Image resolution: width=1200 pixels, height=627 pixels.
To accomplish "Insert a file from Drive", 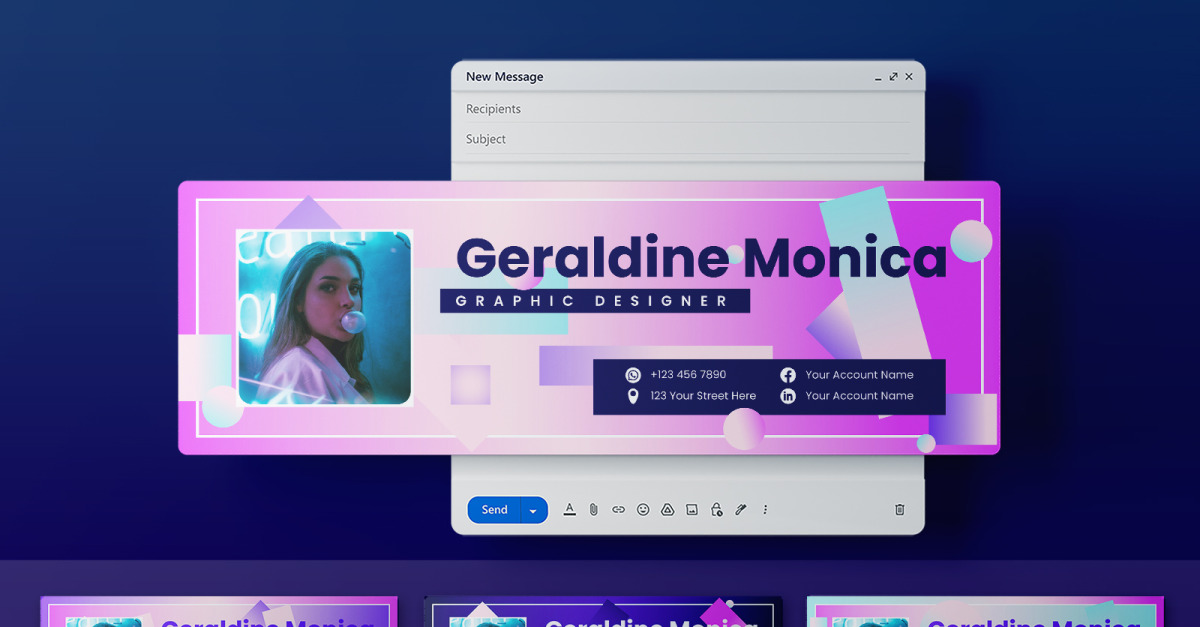I will point(665,509).
